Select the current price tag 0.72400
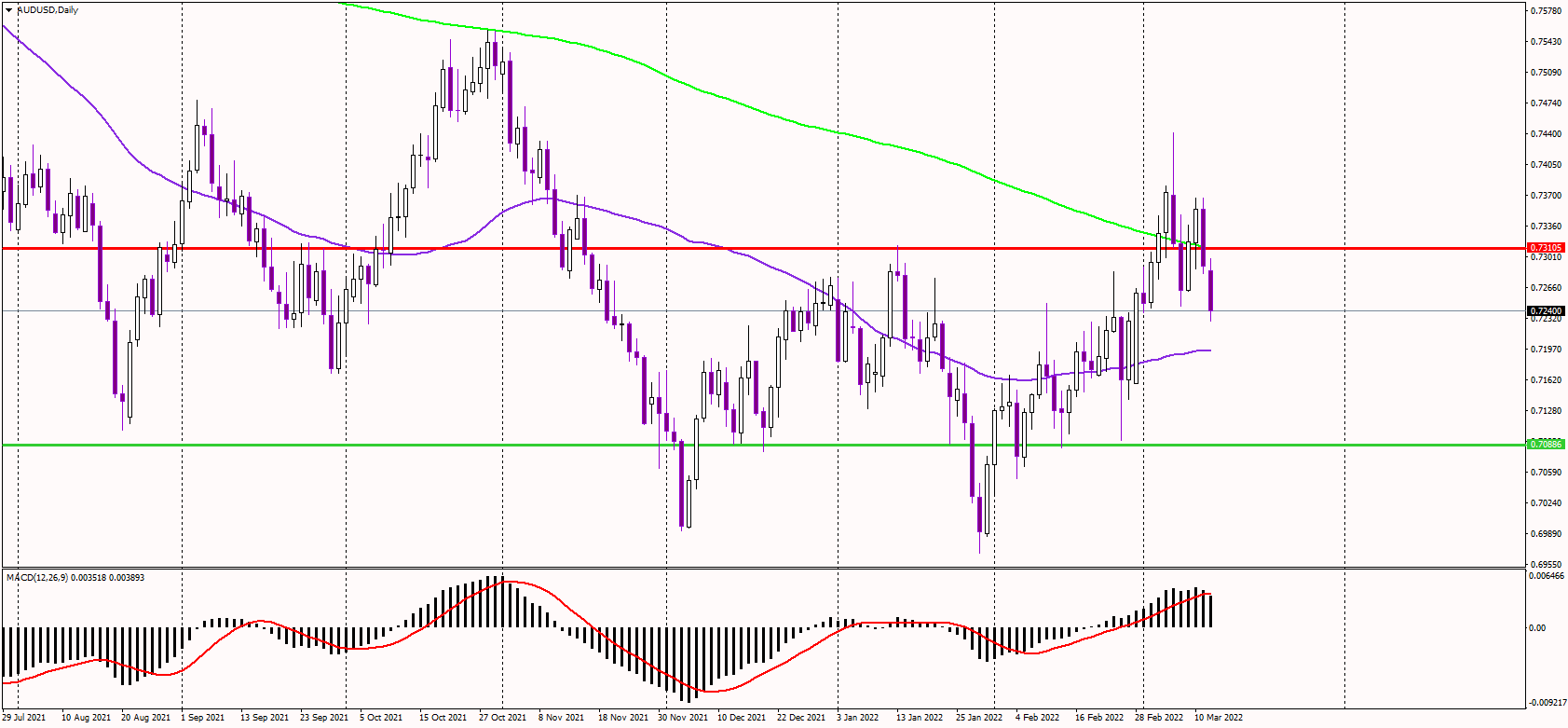 pyautogui.click(x=1546, y=310)
